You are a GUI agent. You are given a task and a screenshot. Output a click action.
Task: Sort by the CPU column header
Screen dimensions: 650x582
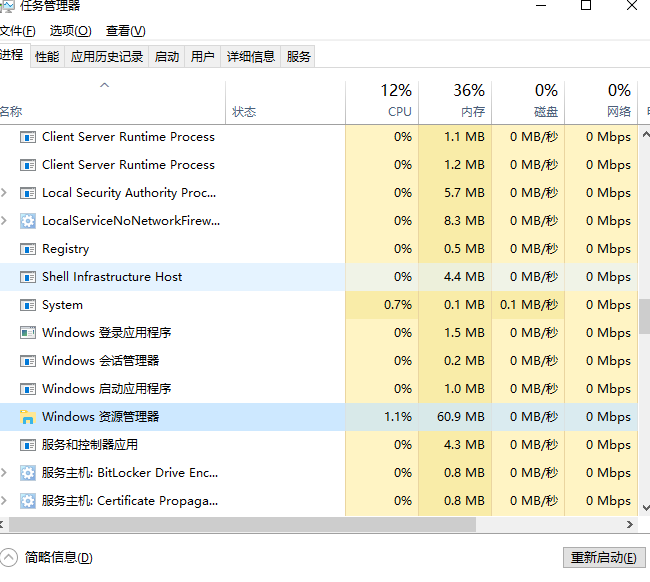pos(382,102)
